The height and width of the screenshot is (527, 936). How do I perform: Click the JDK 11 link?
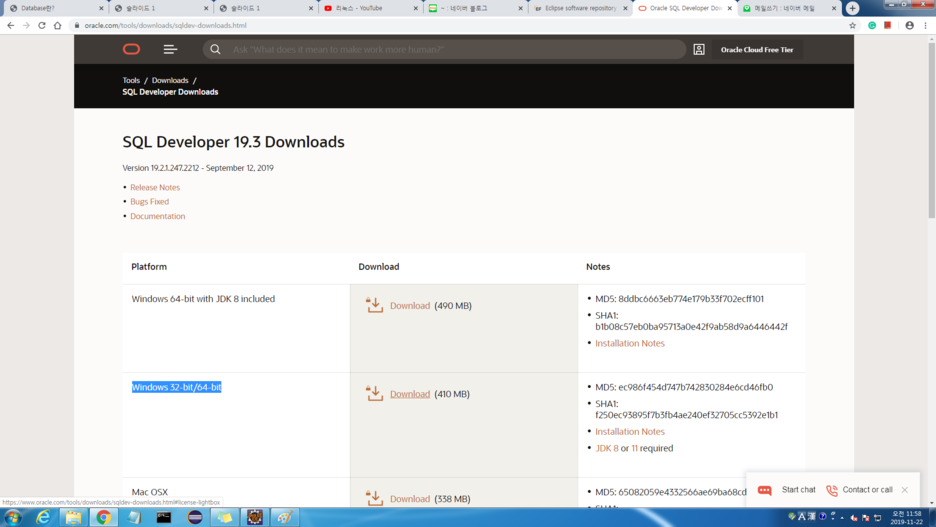coord(635,448)
